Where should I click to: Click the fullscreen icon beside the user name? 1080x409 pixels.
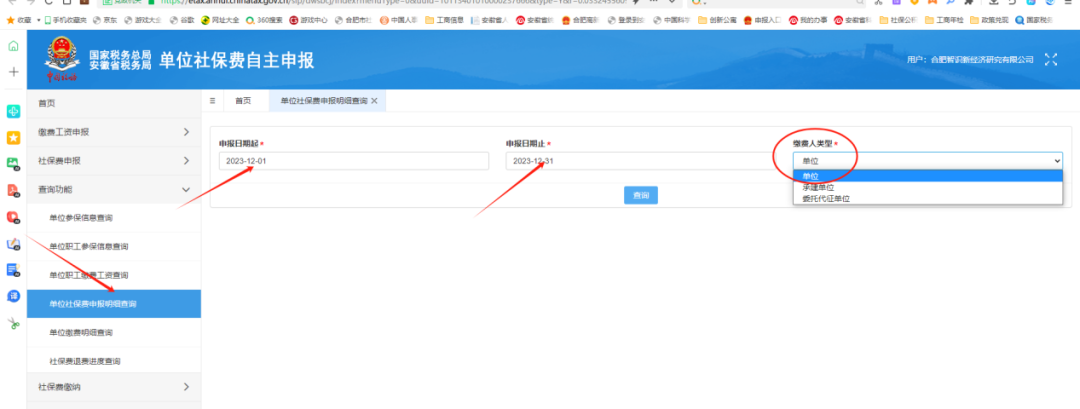click(x=1050, y=59)
